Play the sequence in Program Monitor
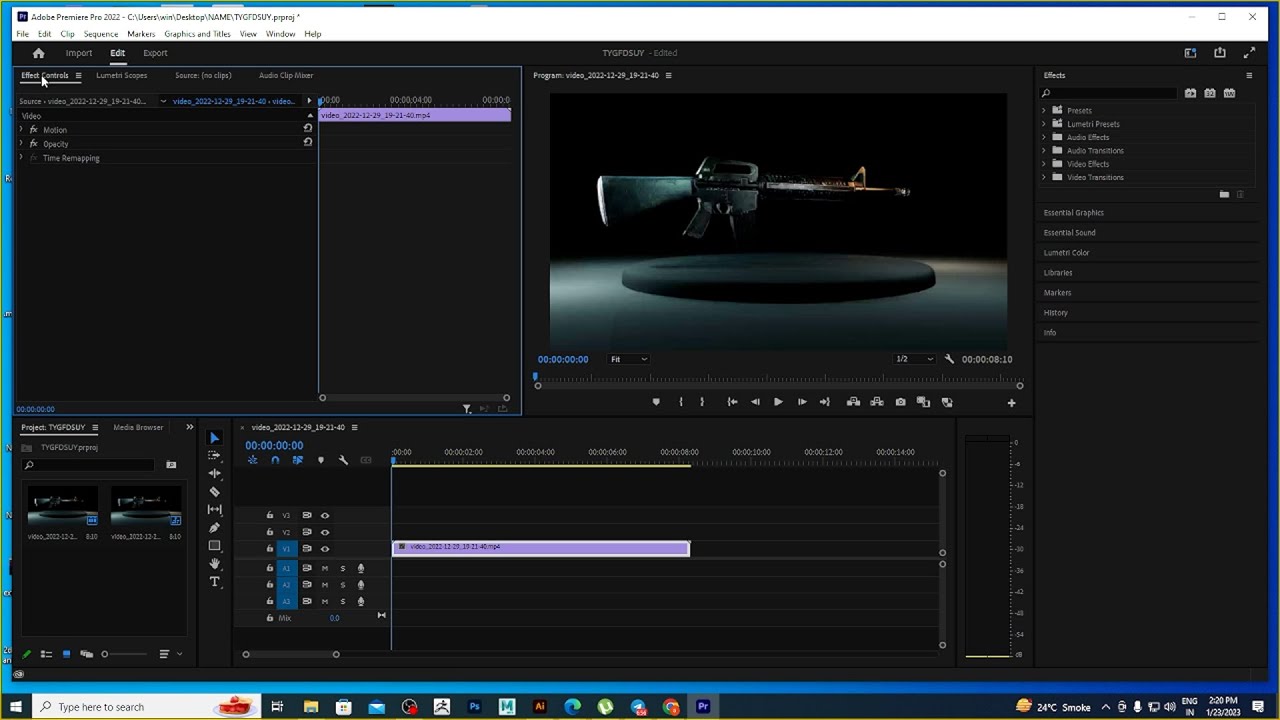The width and height of the screenshot is (1280, 720). 778,402
